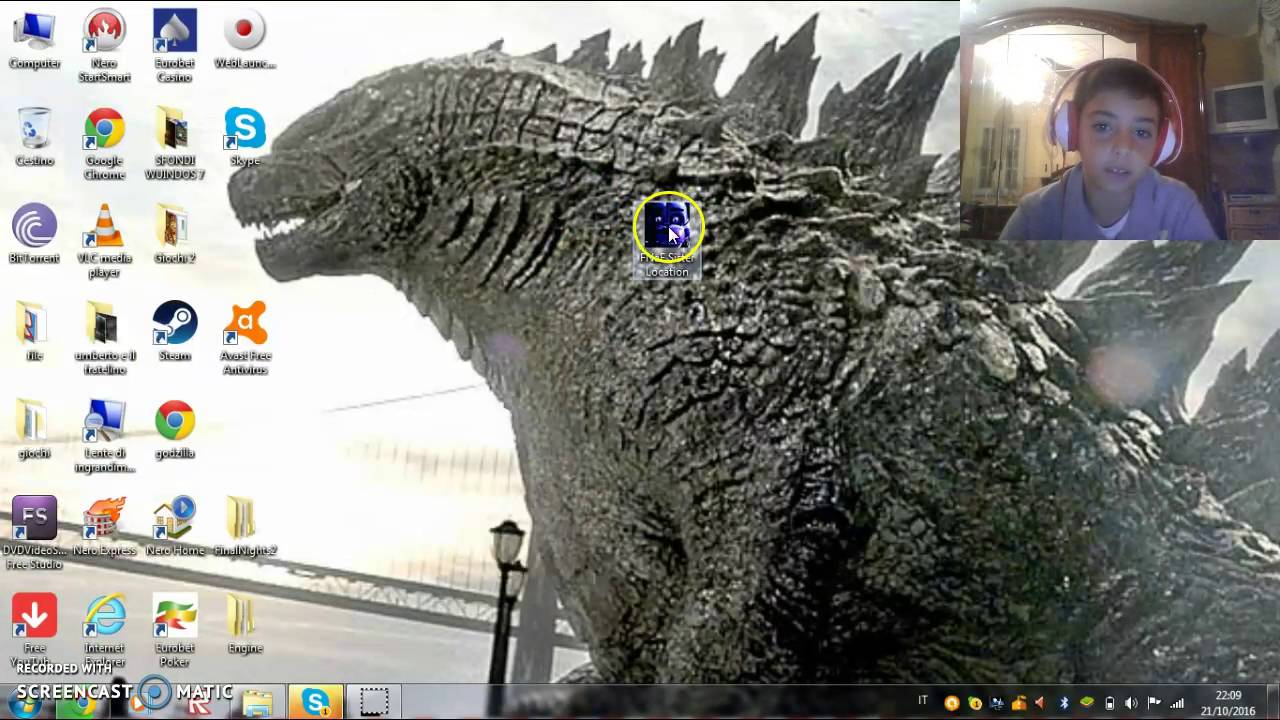1280x720 pixels.
Task: Open the Giochi 2 folder
Action: (x=175, y=234)
